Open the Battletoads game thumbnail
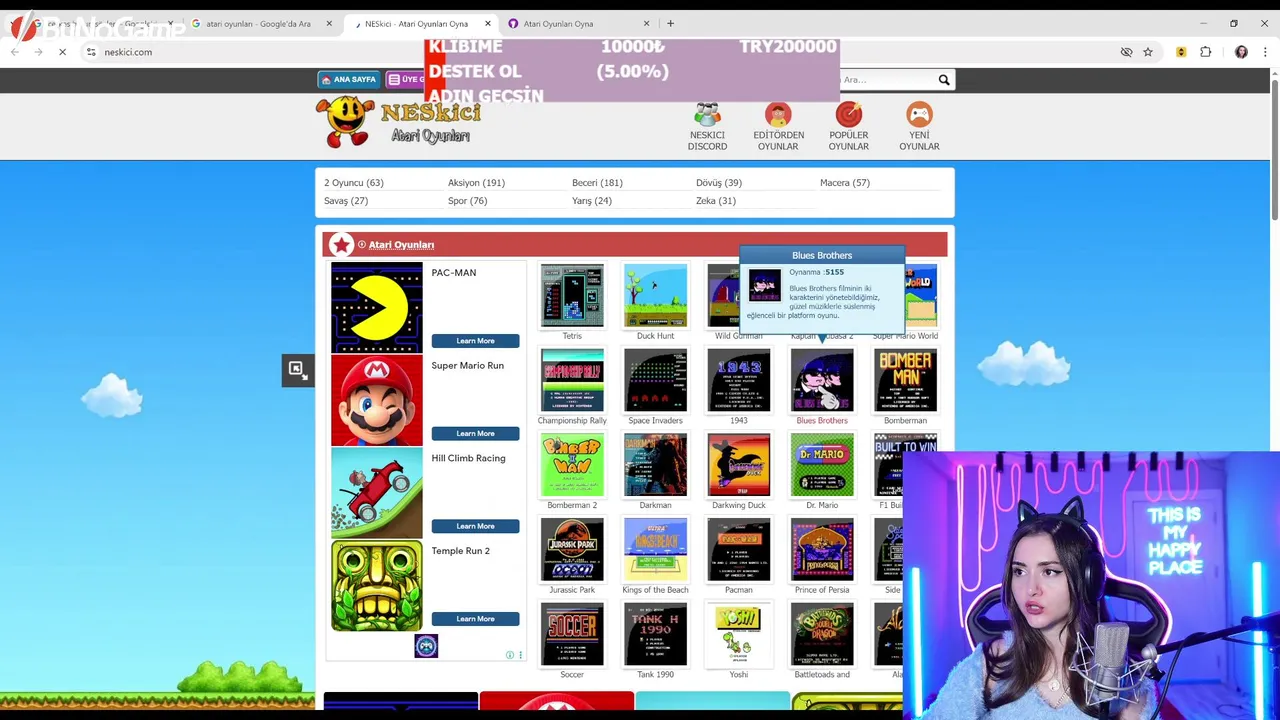1280x720 pixels. (822, 634)
